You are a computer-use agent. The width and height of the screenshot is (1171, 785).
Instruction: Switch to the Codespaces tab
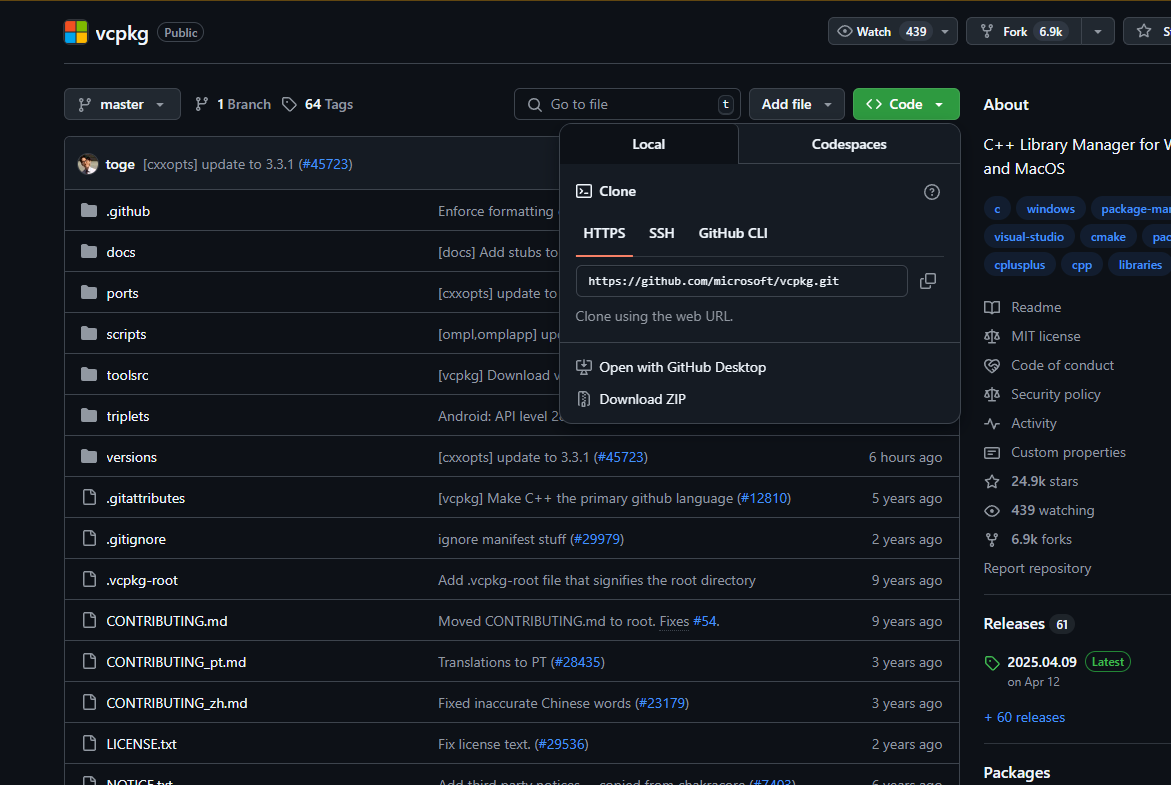click(x=848, y=144)
